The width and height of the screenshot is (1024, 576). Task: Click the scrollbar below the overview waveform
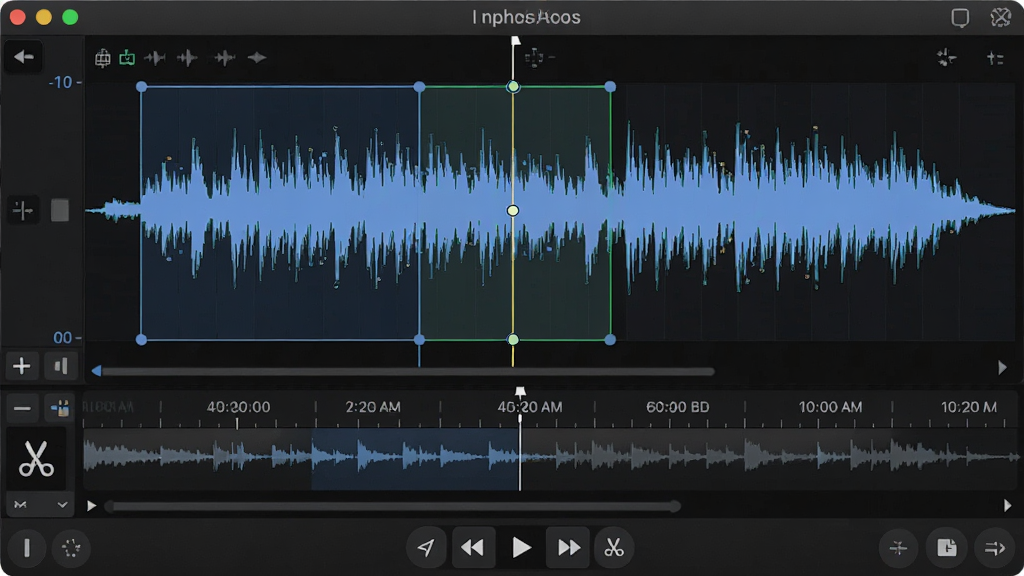[x=394, y=506]
